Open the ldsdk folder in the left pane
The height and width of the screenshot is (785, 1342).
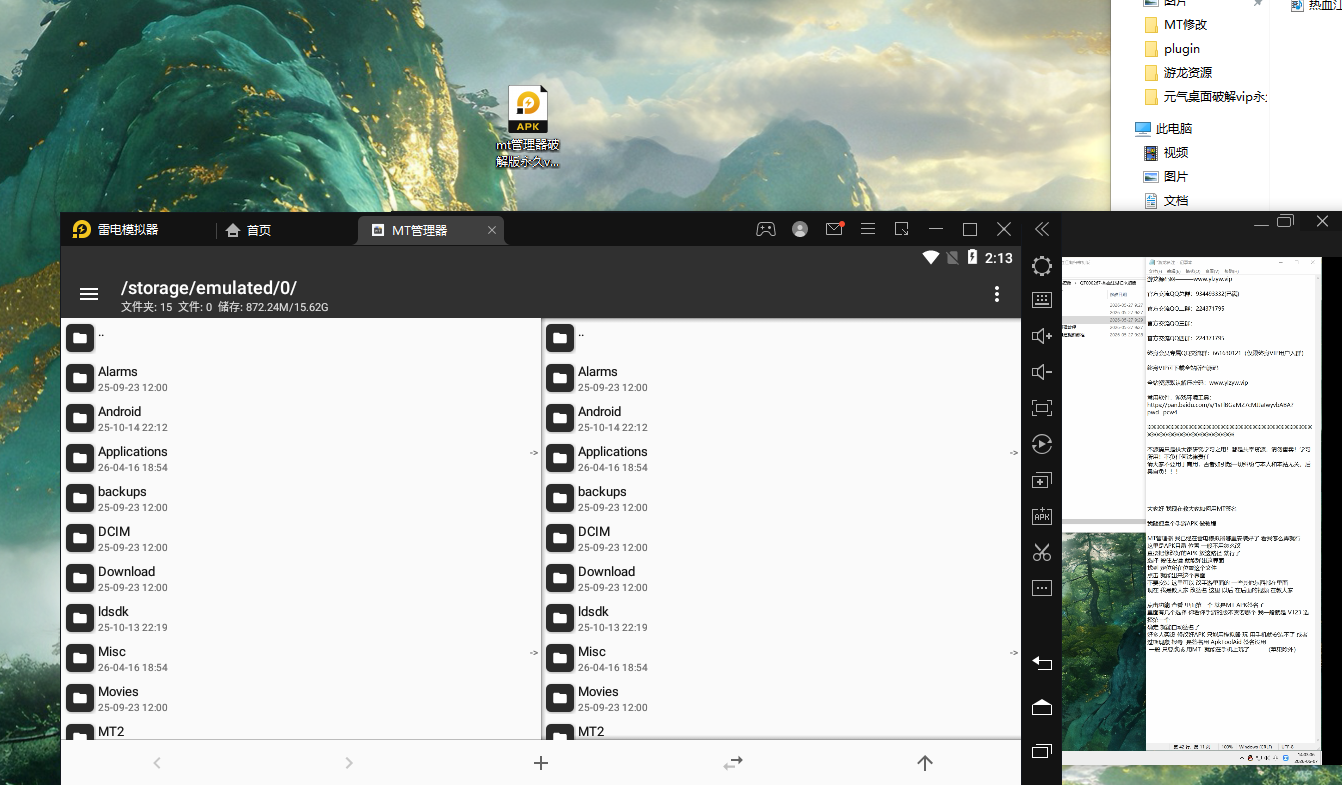[300, 618]
